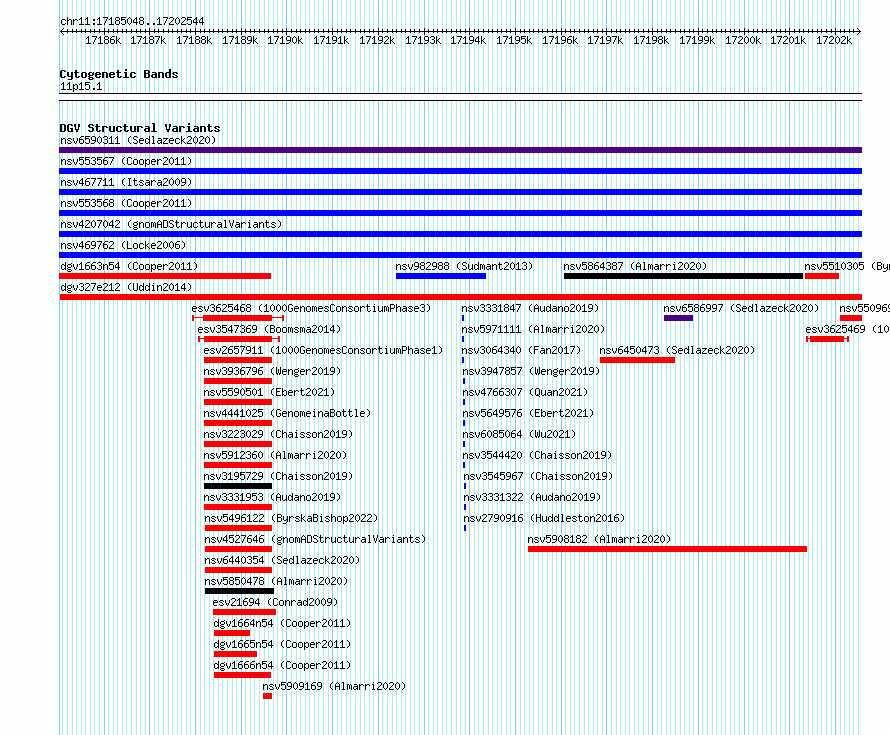The width and height of the screenshot is (890, 735).
Task: Select dgv327e212 (Uddin2014) label
Action: pyautogui.click(x=126, y=287)
